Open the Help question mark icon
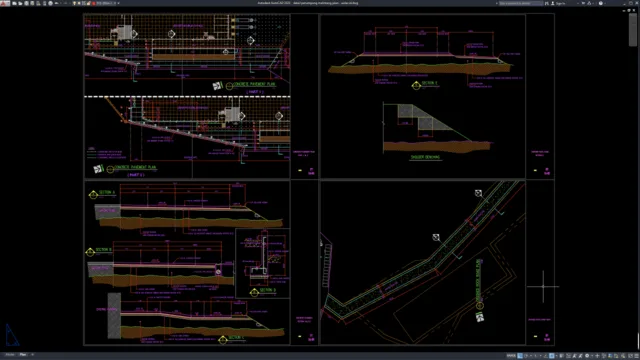 pos(600,3)
